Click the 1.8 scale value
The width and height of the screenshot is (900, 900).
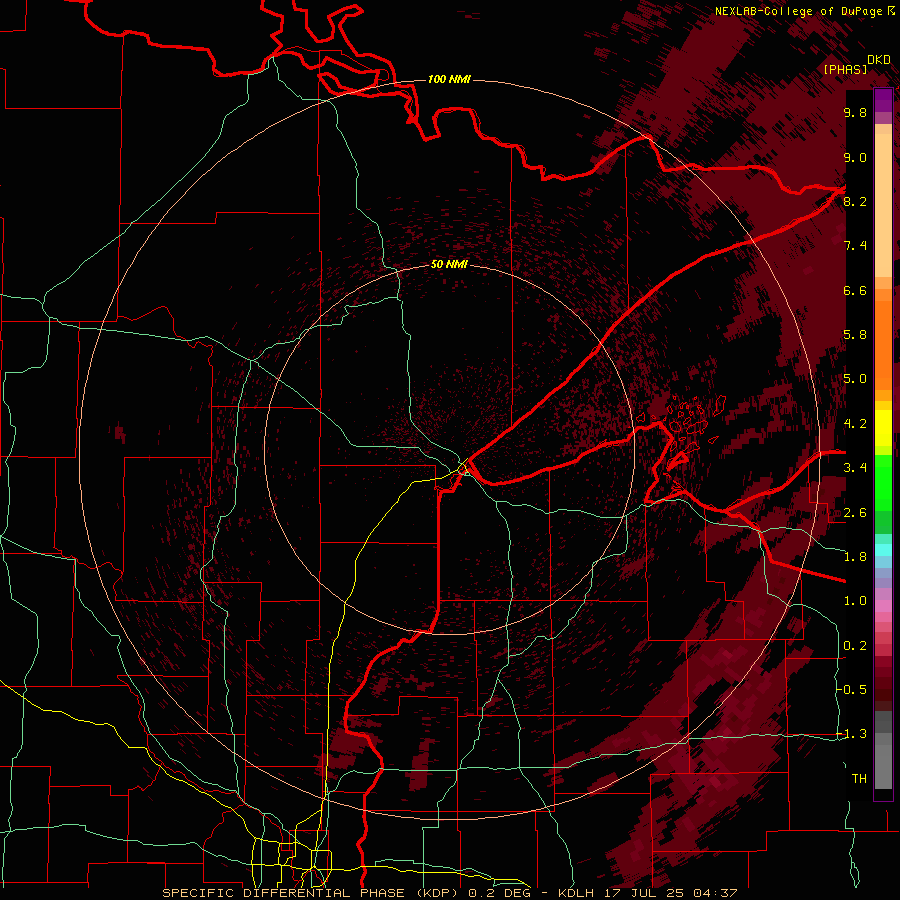[855, 557]
